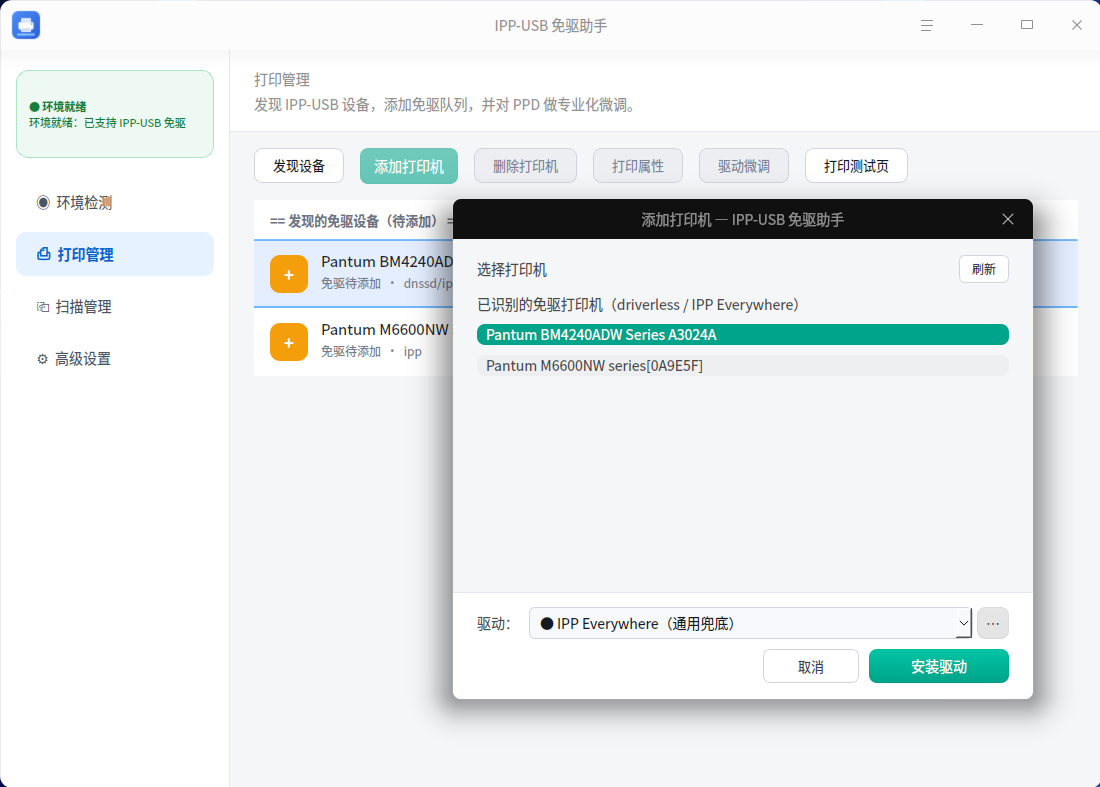Click the 添加打印机 toolbar button
The width and height of the screenshot is (1100, 787).
409,166
